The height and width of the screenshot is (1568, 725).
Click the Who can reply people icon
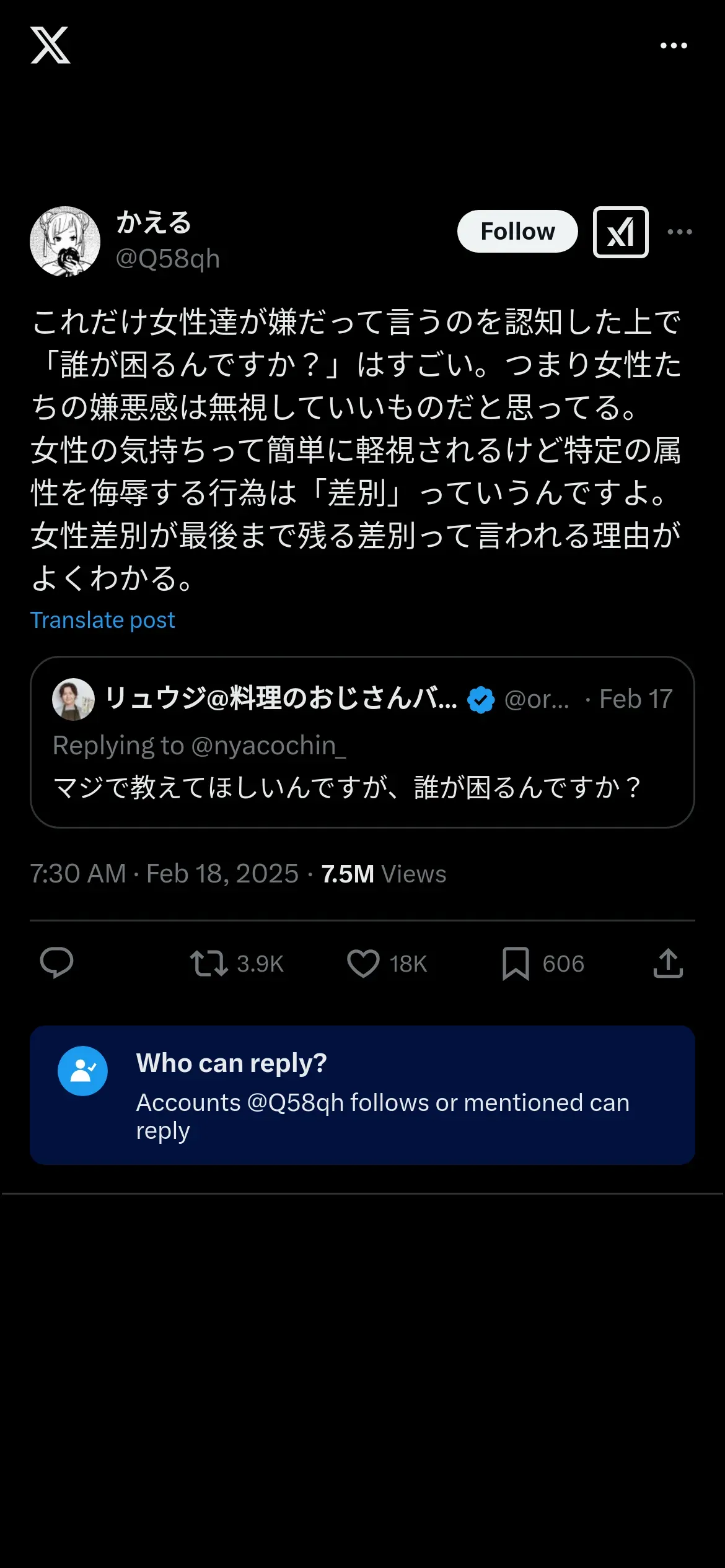tap(82, 1071)
